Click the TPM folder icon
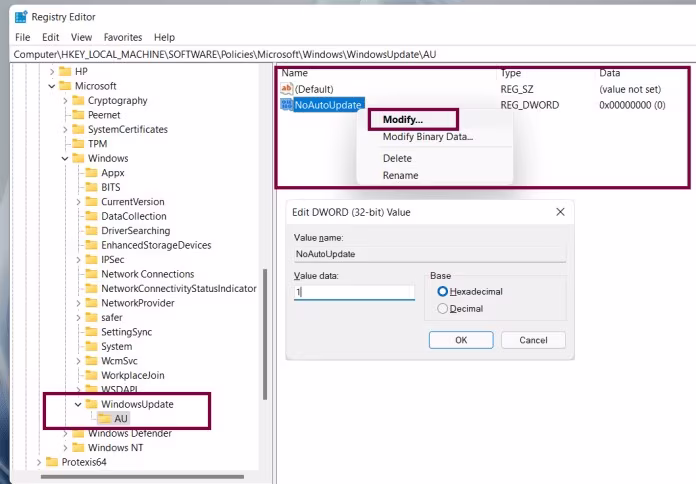The width and height of the screenshot is (696, 484). pos(78,143)
